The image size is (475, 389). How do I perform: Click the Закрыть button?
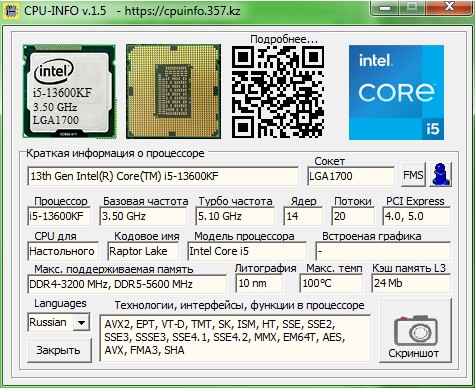click(x=59, y=350)
